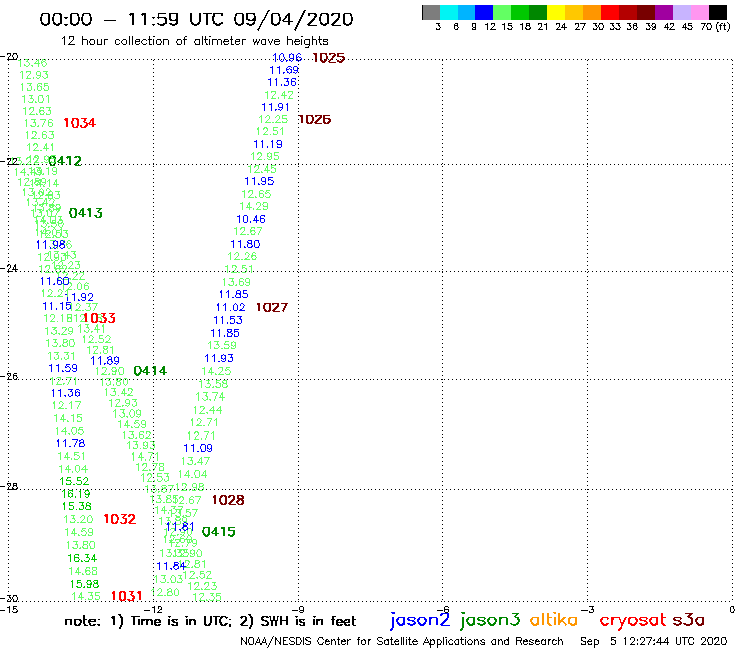The width and height of the screenshot is (740, 650).
Task: Click the latitude axis label -26
Action: [x=9, y=377]
